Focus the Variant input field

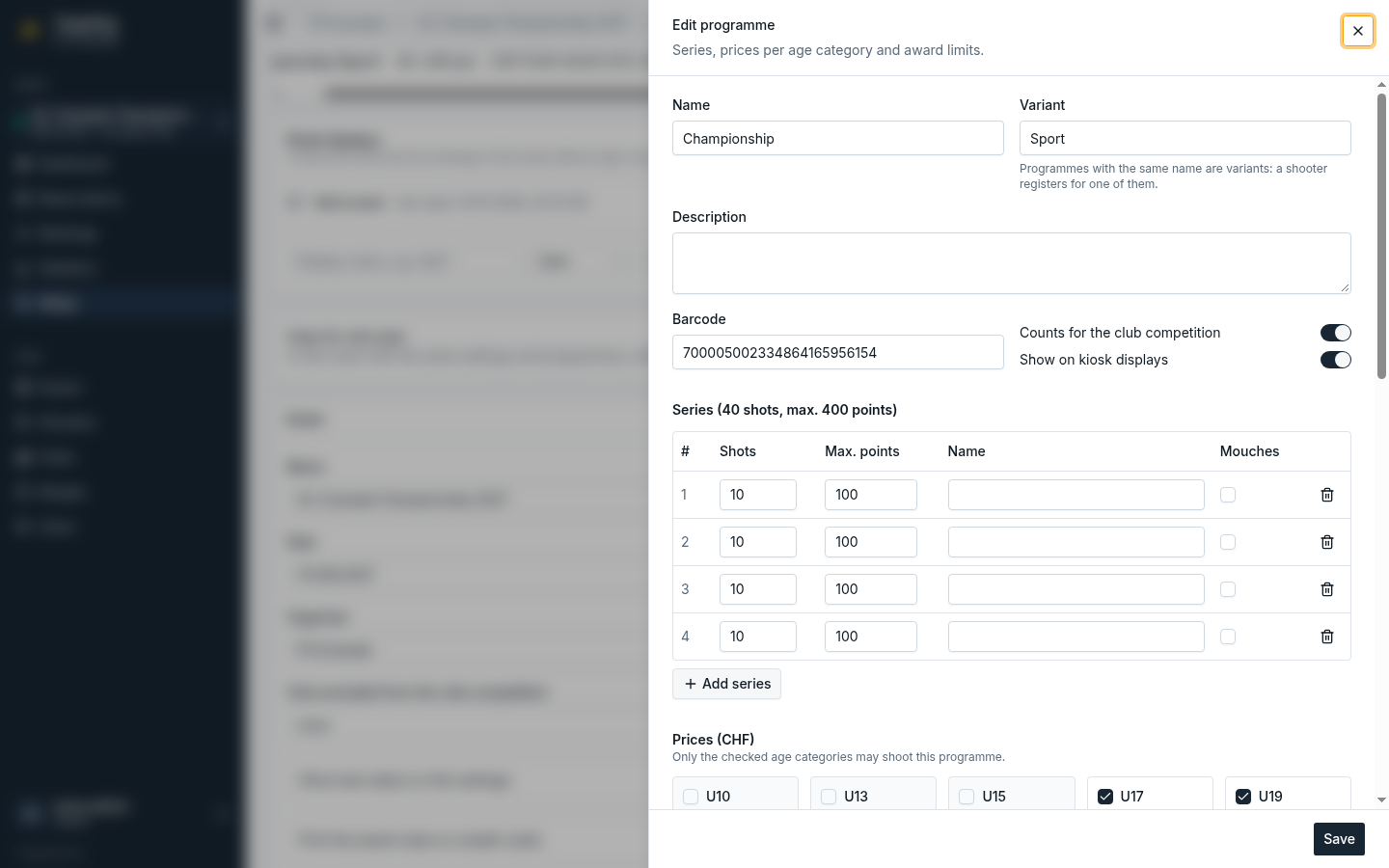pyautogui.click(x=1185, y=138)
